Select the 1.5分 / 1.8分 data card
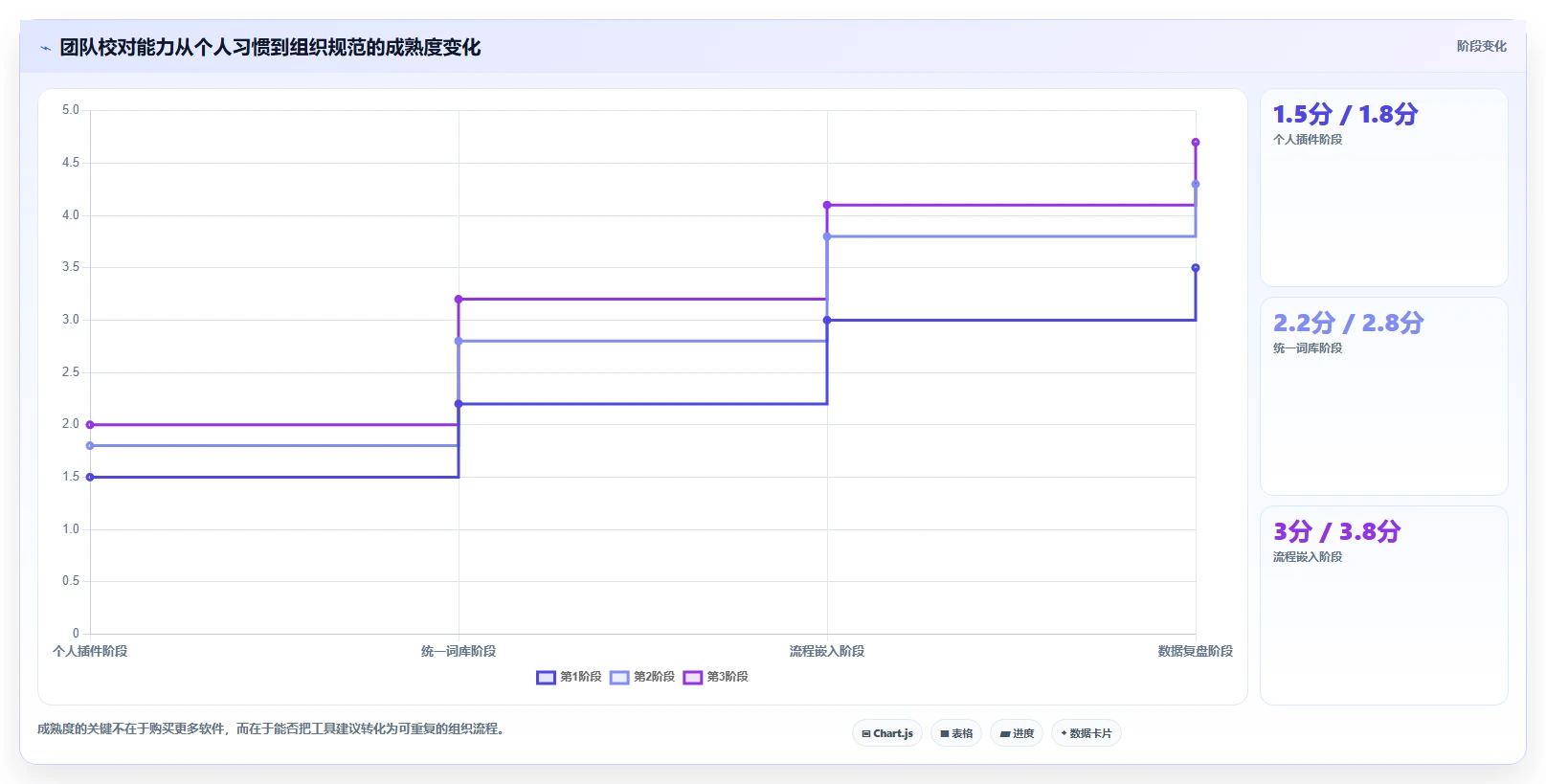 pyautogui.click(x=1384, y=188)
